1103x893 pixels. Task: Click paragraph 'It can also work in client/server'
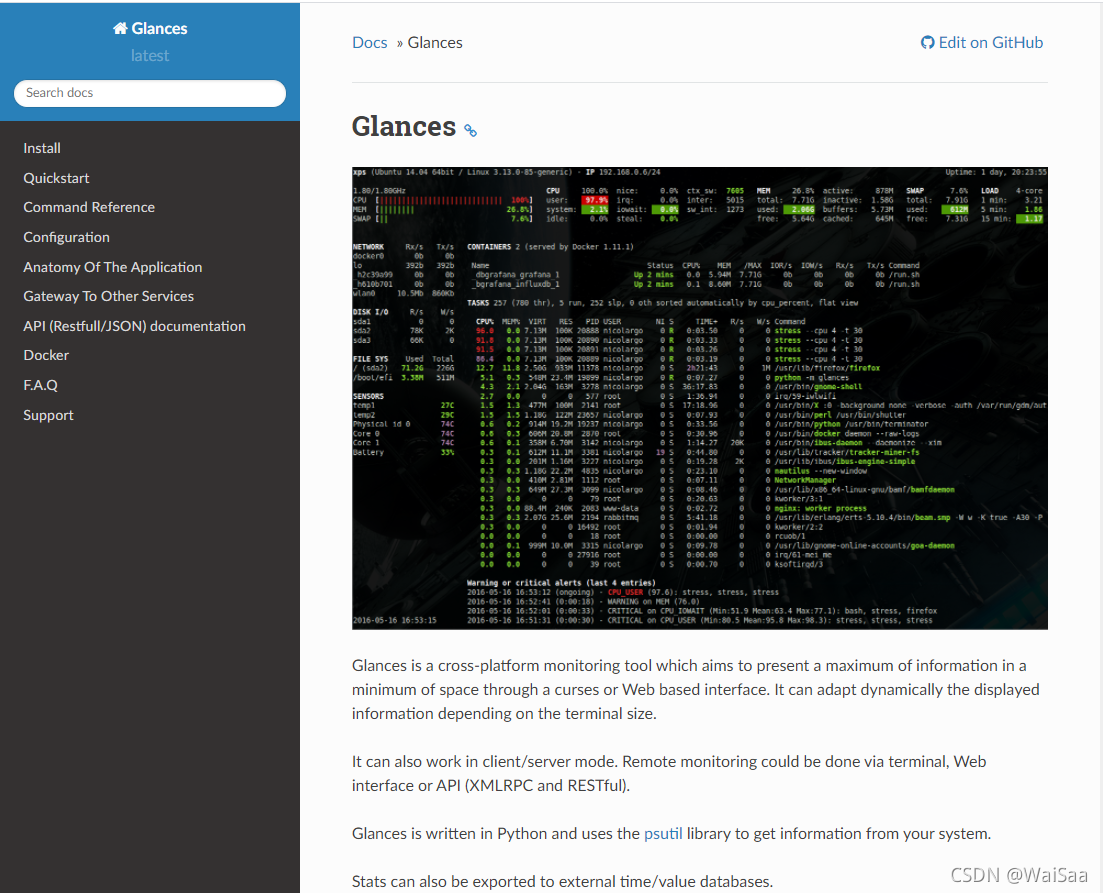(669, 773)
